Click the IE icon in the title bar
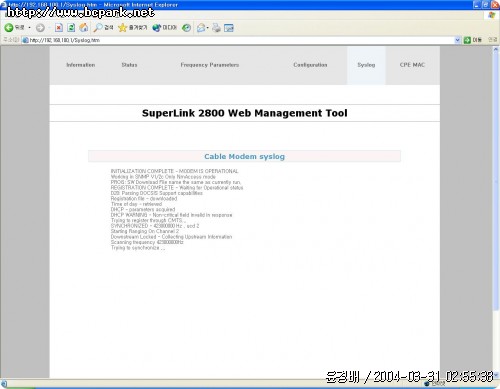Screen dimensions: 500x389 coord(3,4)
